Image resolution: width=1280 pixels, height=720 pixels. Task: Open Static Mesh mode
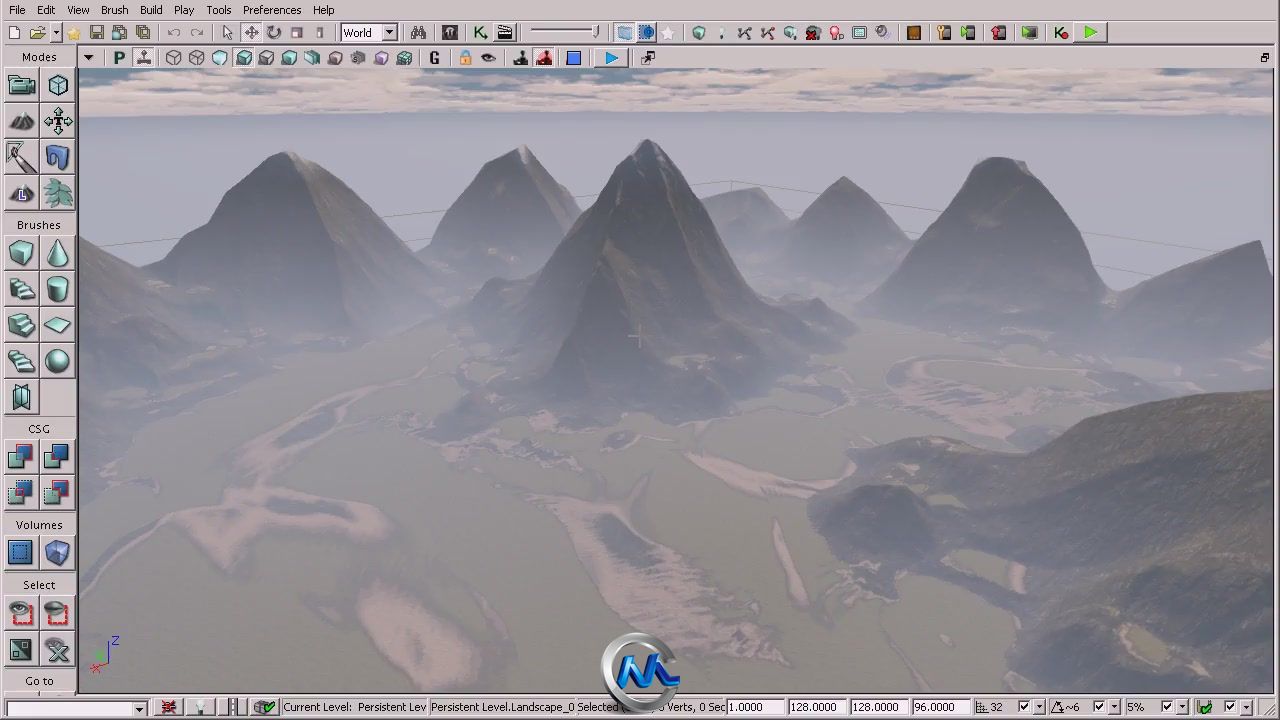[58, 158]
